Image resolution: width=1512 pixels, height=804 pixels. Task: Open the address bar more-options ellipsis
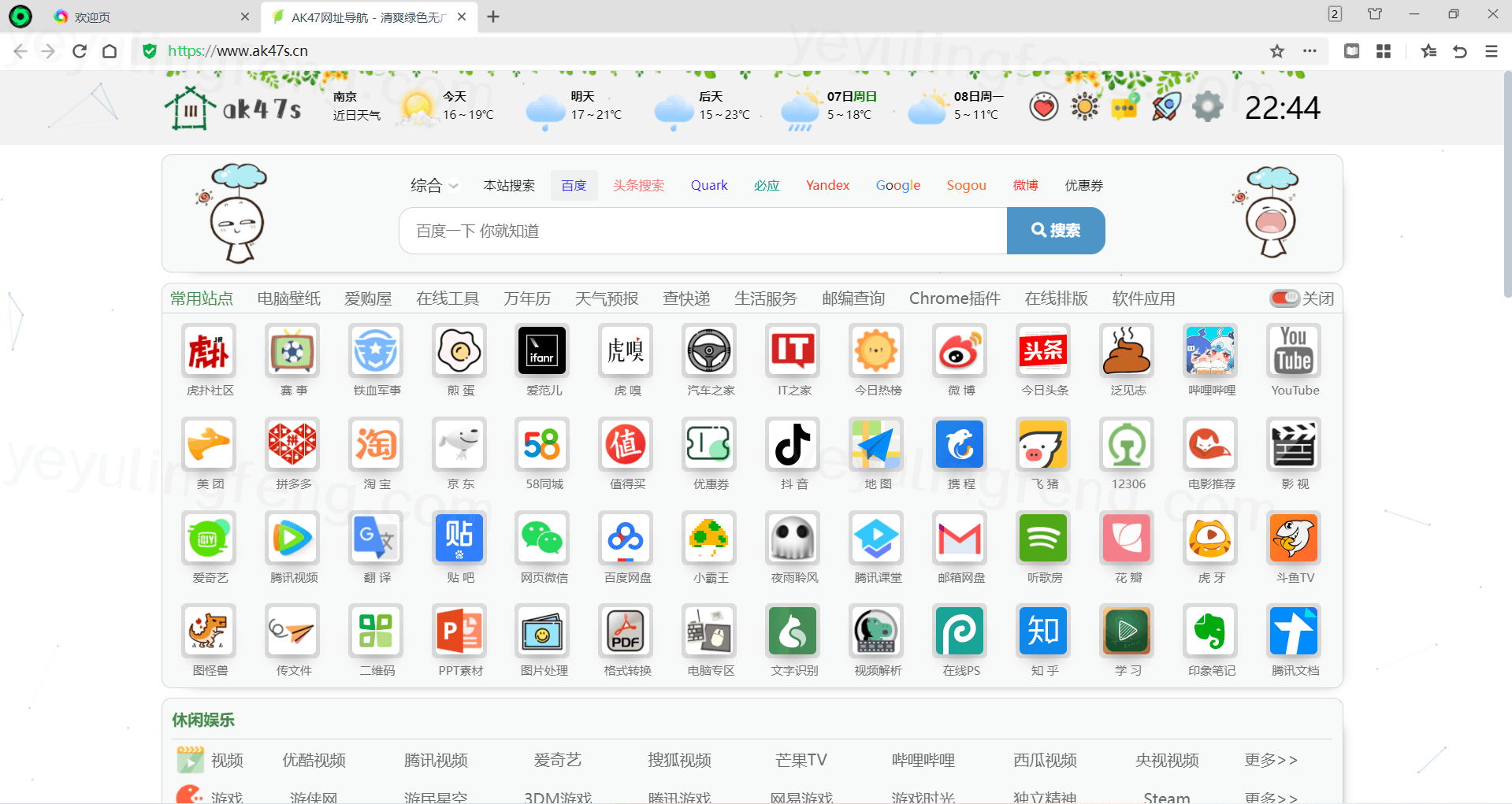pyautogui.click(x=1310, y=51)
